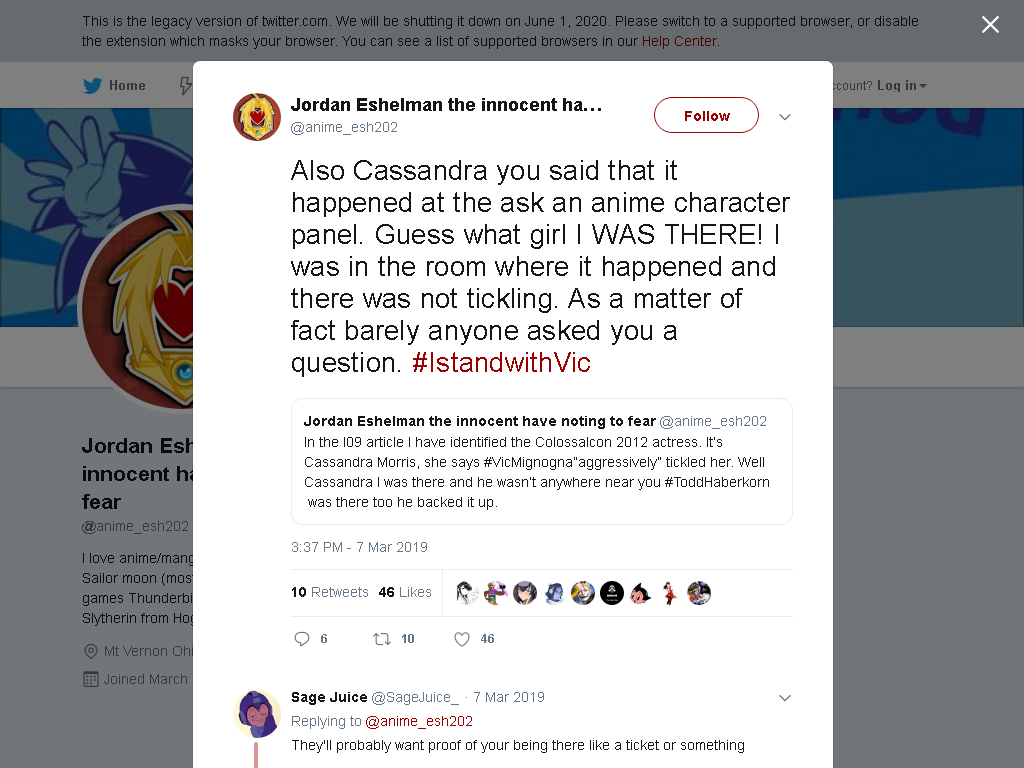Click the Twitter bird Home icon

(x=93, y=86)
